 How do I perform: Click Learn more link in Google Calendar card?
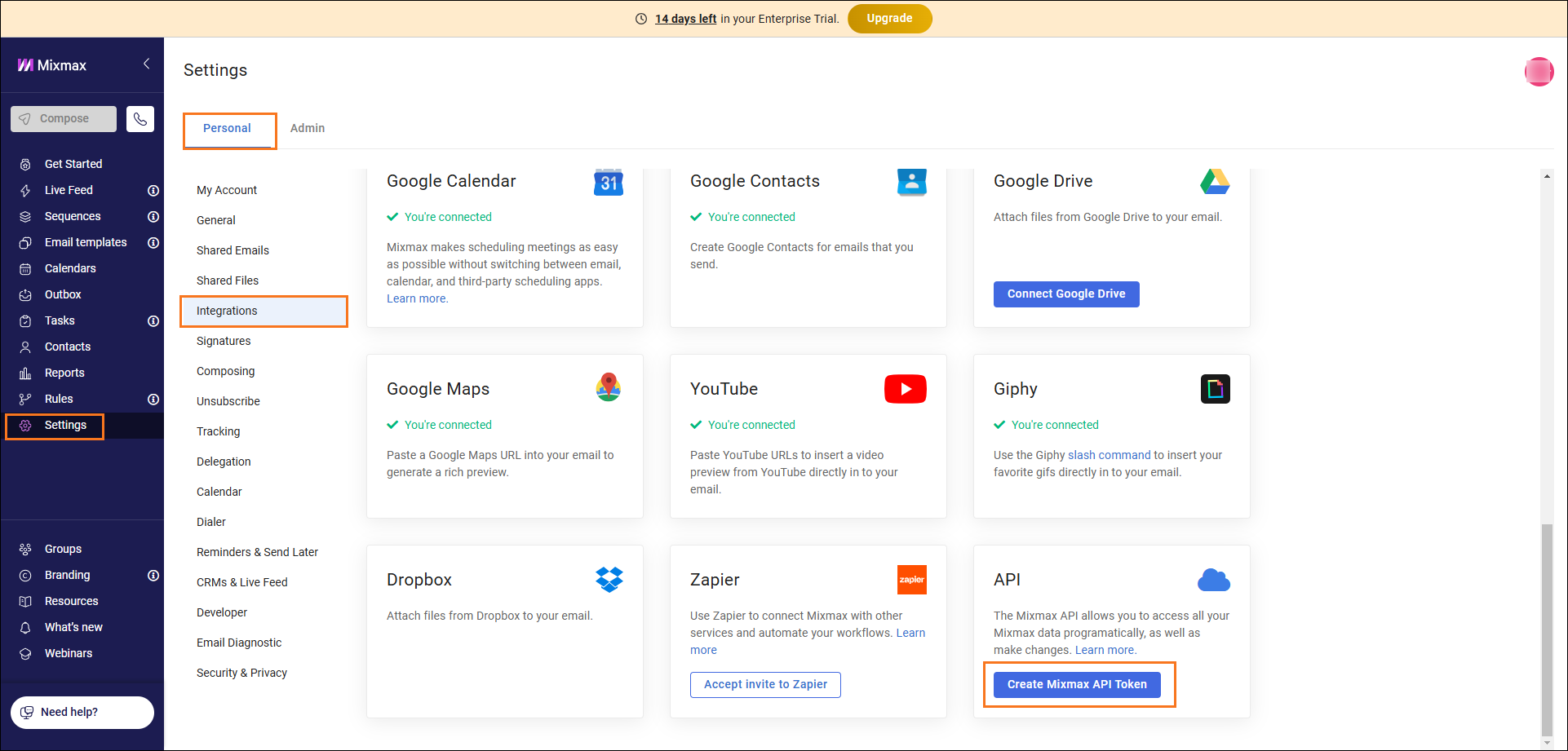[417, 299]
